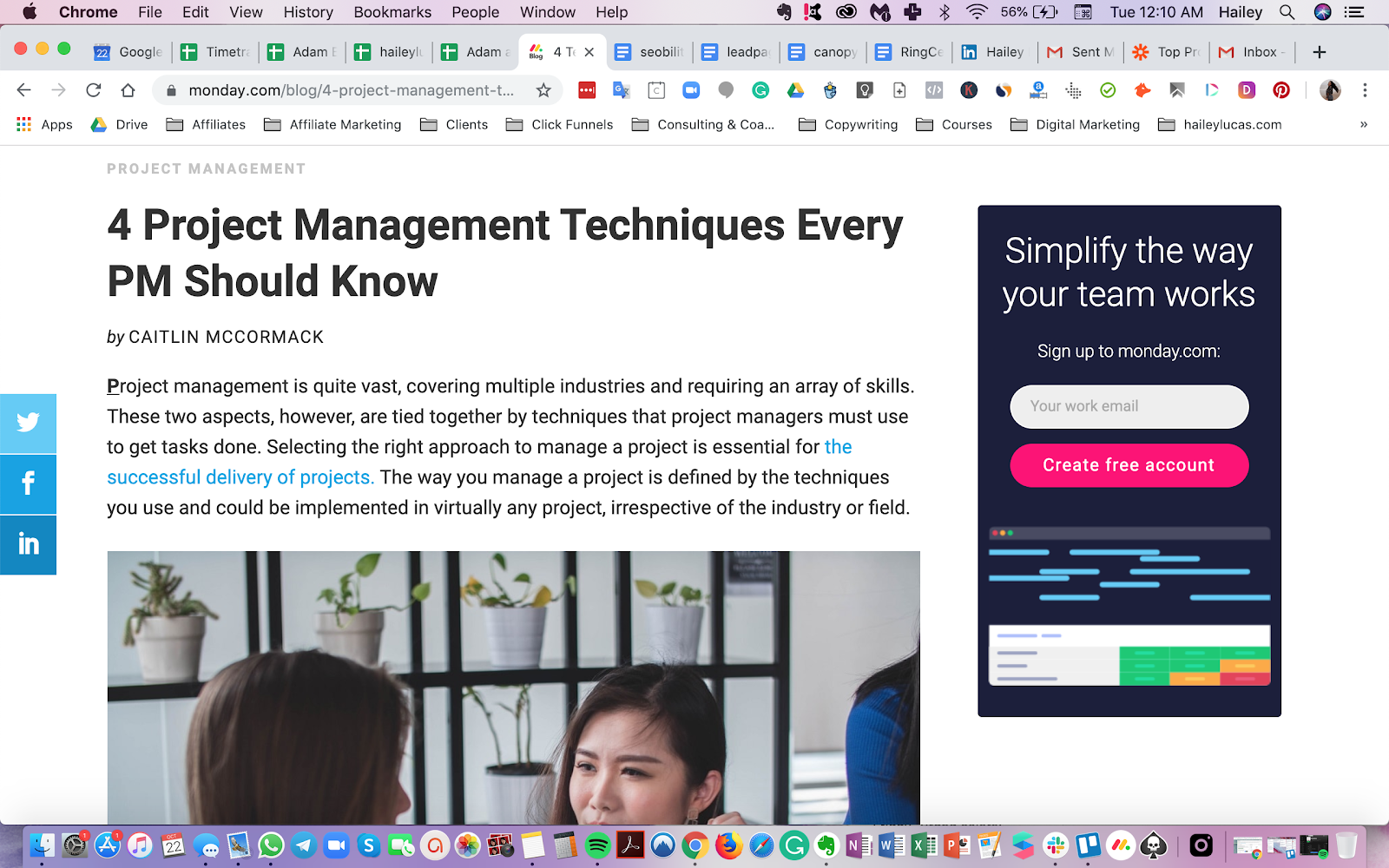Open the Clients bookmarks folder
The width and height of the screenshot is (1389, 868).
click(x=454, y=124)
